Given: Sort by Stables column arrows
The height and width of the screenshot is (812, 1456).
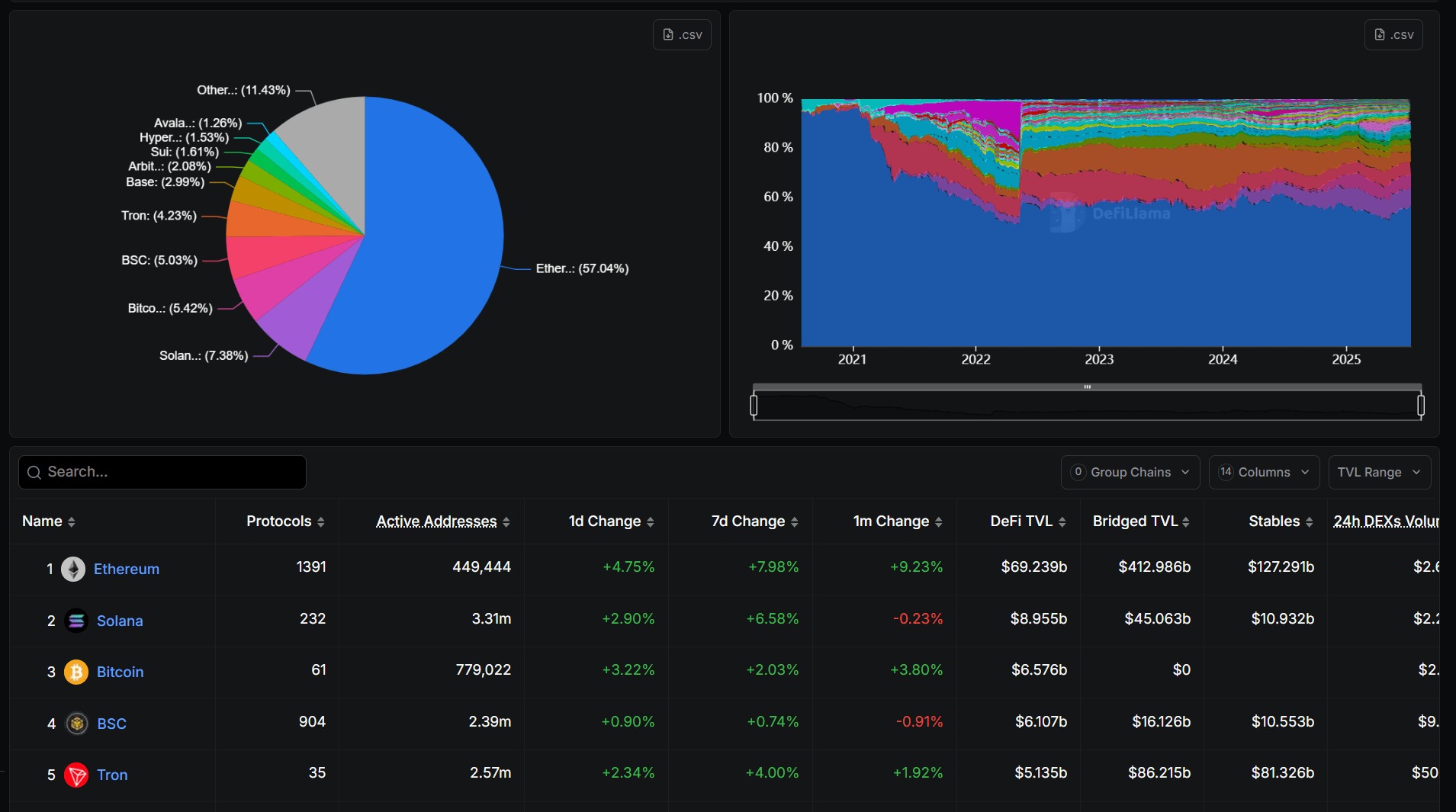Looking at the screenshot, I should (1310, 522).
